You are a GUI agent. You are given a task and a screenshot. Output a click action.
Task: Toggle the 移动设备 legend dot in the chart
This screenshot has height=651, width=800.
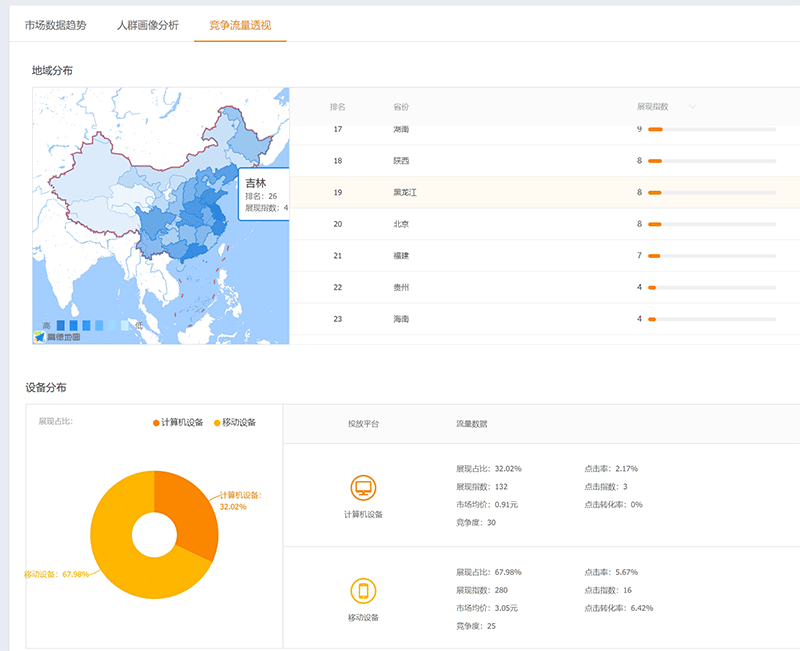[x=215, y=423]
